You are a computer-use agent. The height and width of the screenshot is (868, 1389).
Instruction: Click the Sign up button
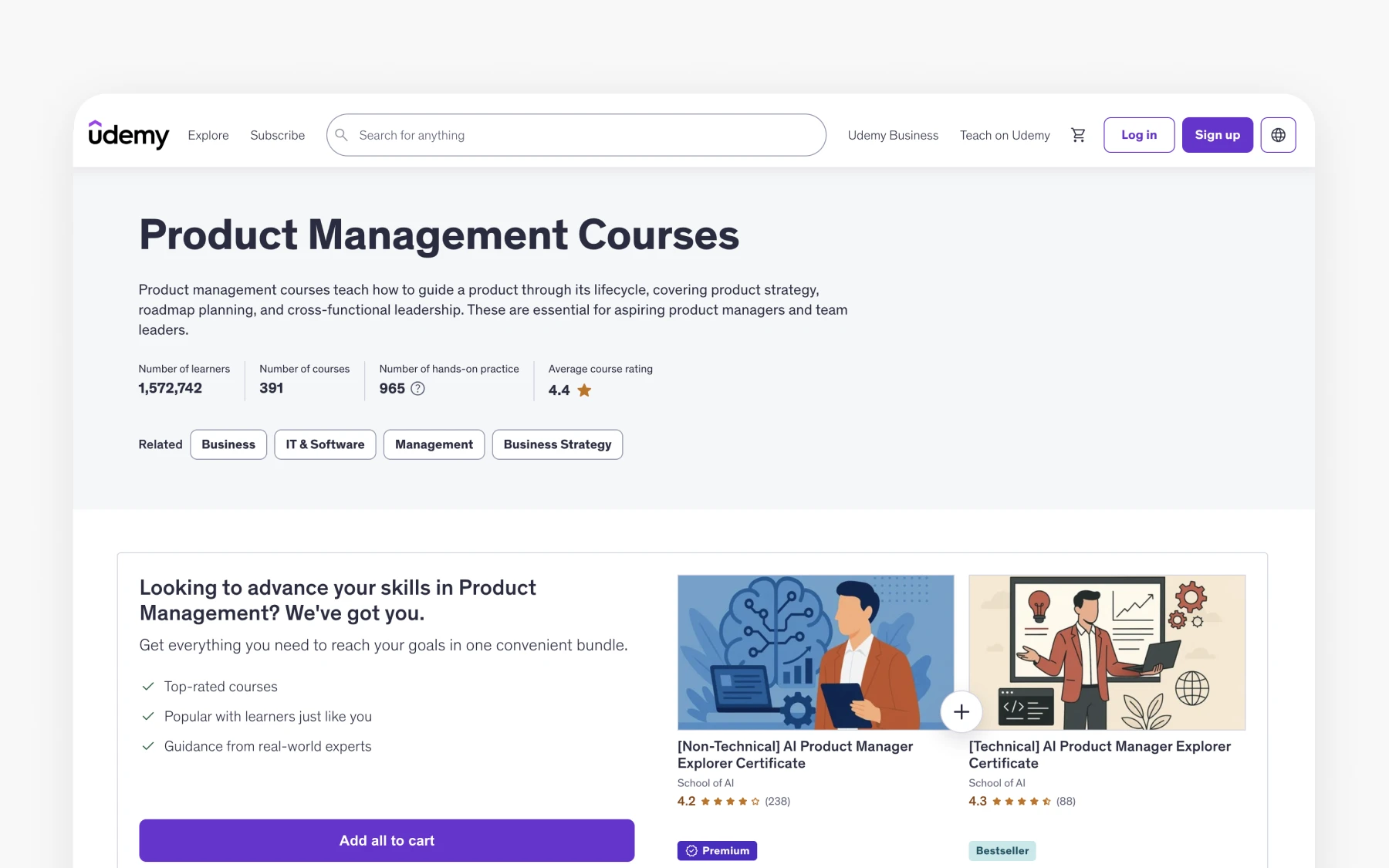coord(1218,135)
